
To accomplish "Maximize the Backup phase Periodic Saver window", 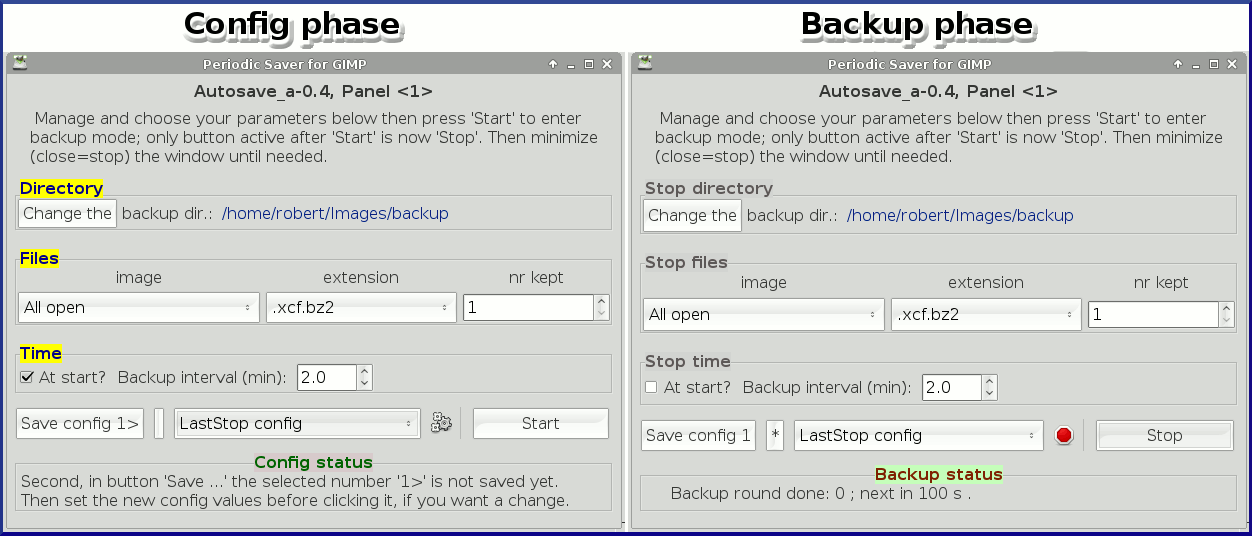I will coord(1214,64).
